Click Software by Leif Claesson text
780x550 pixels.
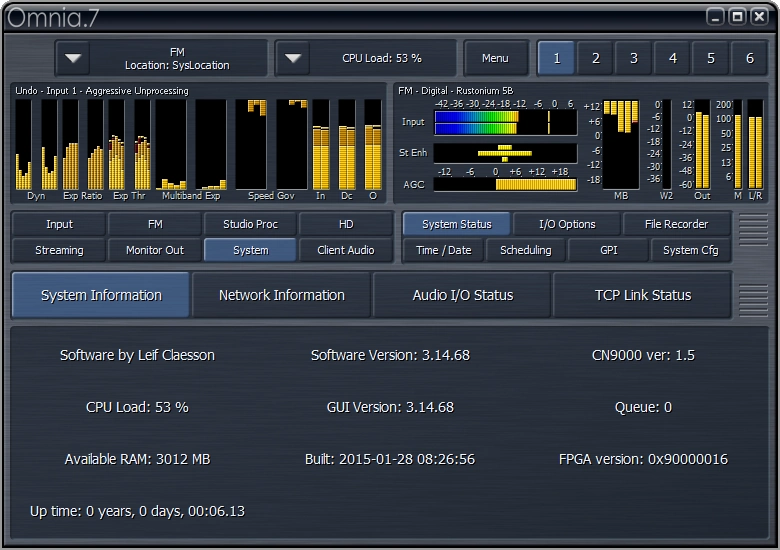click(x=137, y=355)
